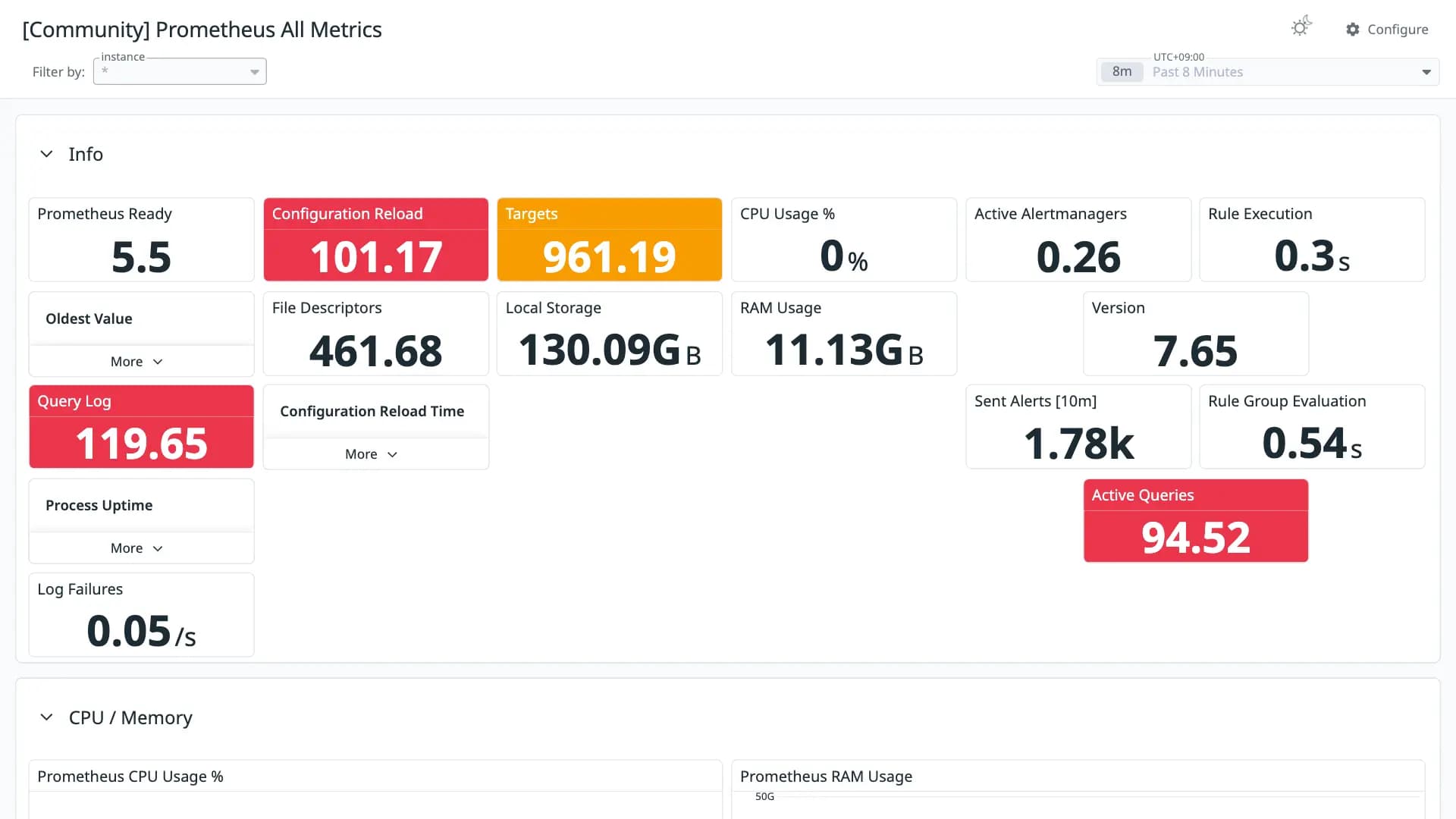Click the Configure gear icon
The width and height of the screenshot is (1456, 819).
(1353, 29)
